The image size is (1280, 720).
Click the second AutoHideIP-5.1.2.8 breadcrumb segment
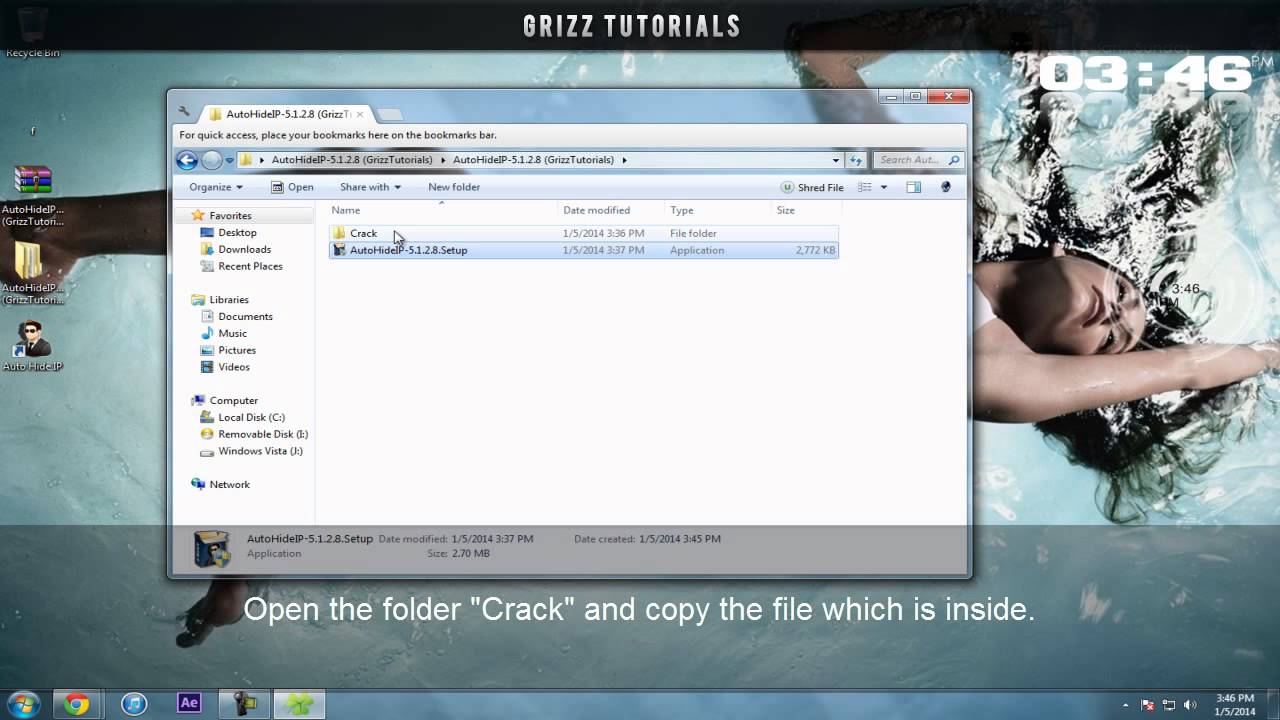(x=533, y=160)
